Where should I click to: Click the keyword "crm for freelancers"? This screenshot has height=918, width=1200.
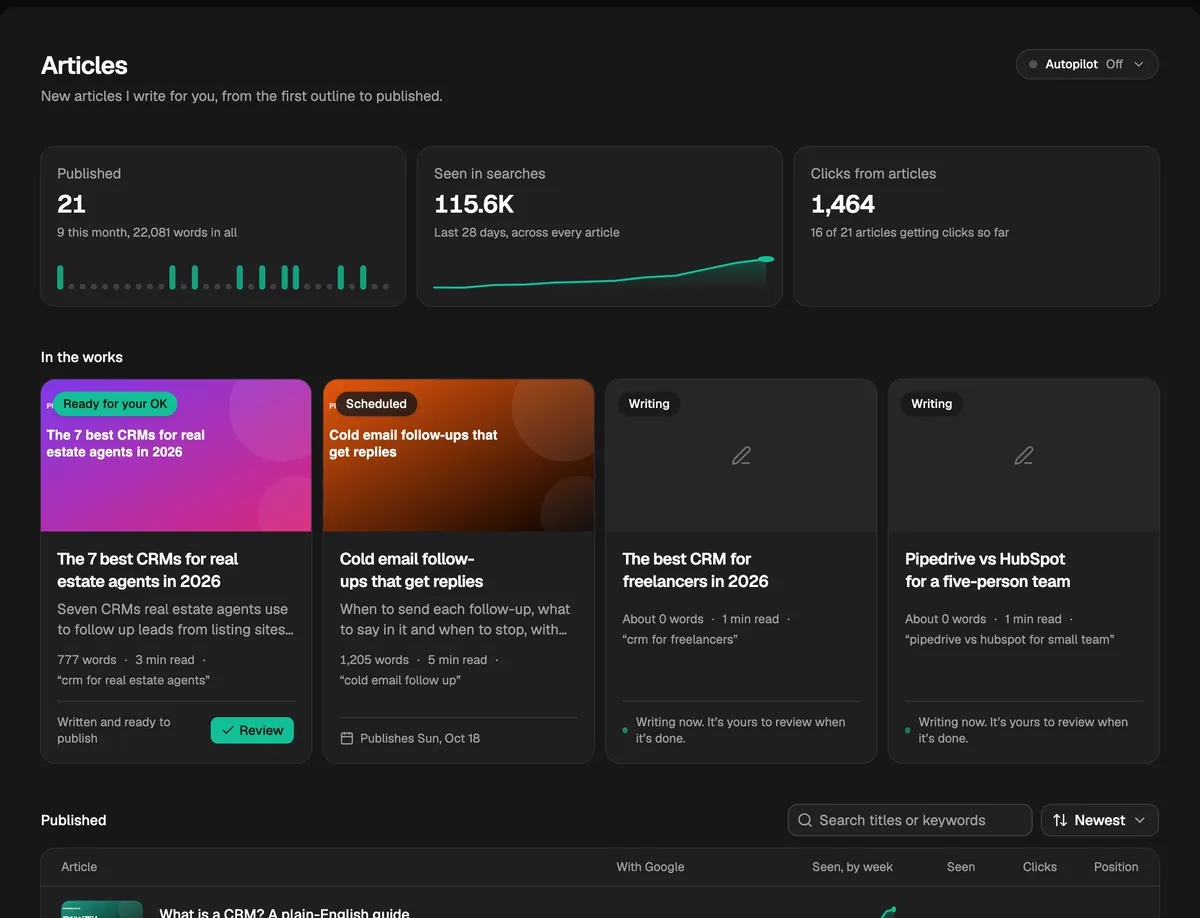point(680,639)
